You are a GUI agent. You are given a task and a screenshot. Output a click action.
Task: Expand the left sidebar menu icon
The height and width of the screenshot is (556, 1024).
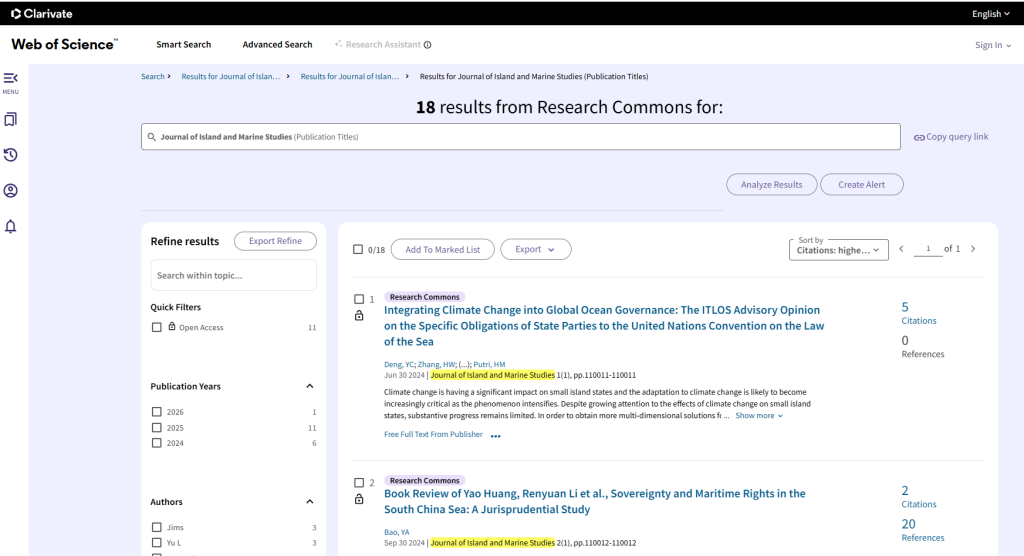point(11,78)
